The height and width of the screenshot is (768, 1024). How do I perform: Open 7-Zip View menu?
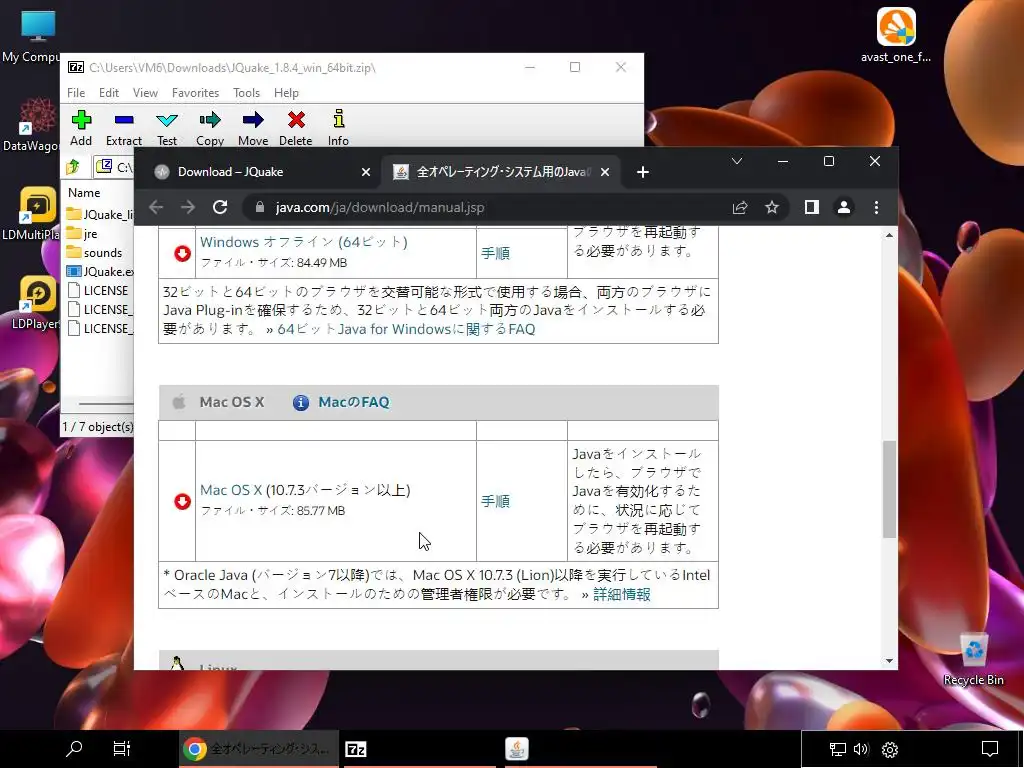[145, 93]
